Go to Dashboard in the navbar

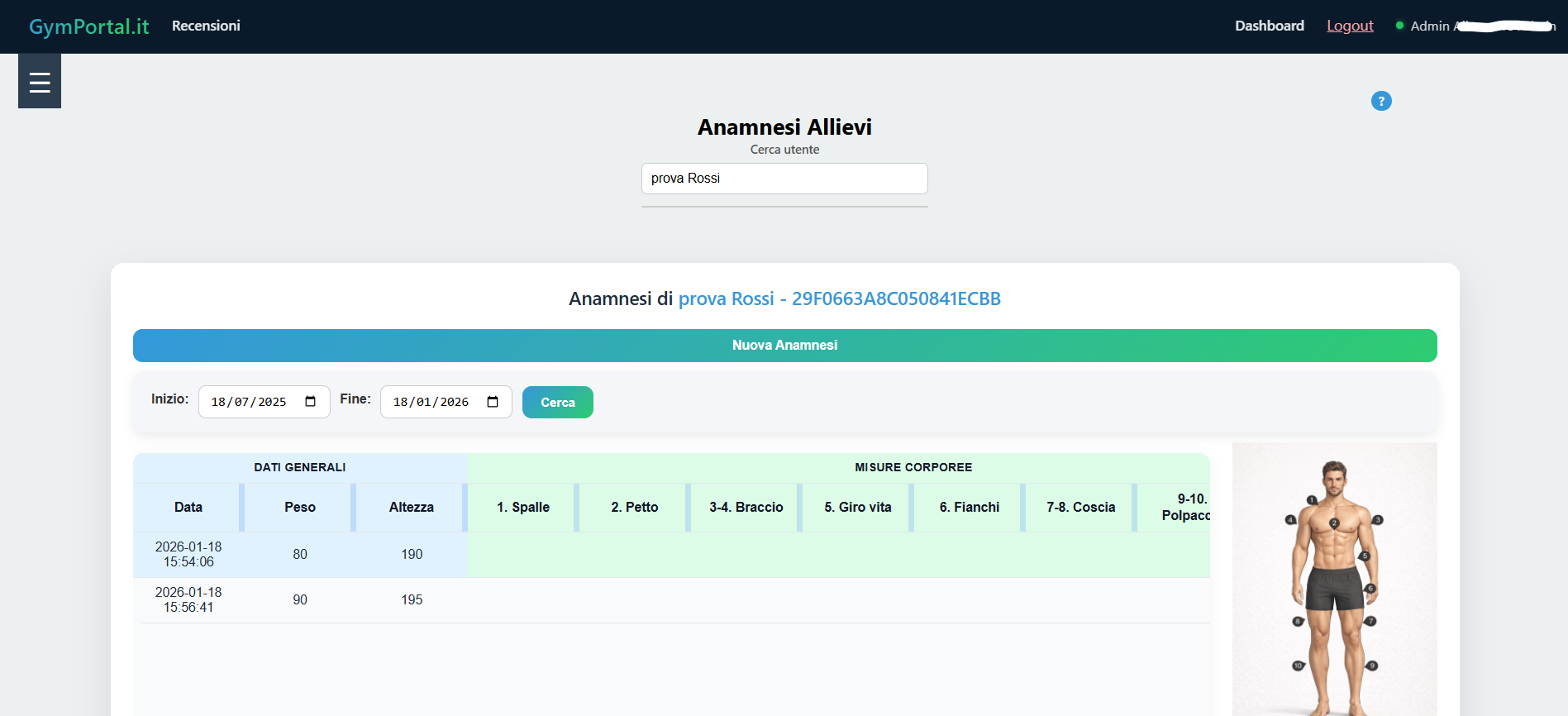pyautogui.click(x=1269, y=26)
